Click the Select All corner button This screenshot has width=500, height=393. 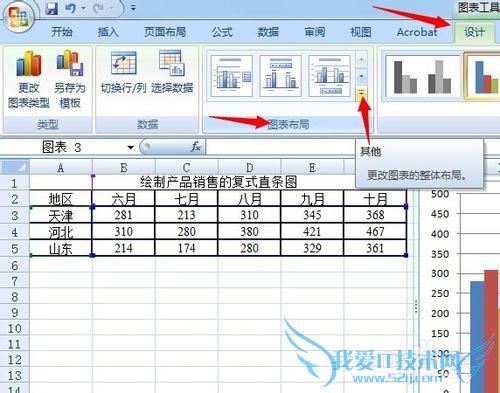[x=15, y=167]
